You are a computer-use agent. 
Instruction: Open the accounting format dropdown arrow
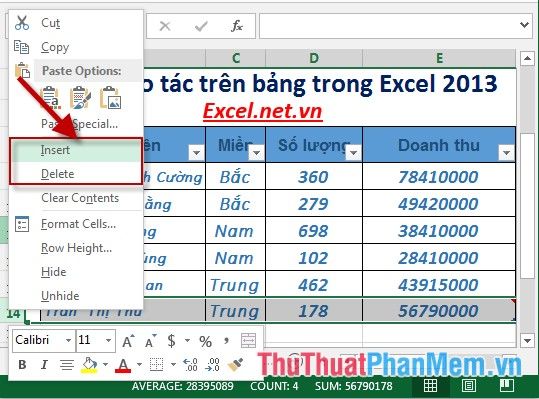(x=187, y=341)
